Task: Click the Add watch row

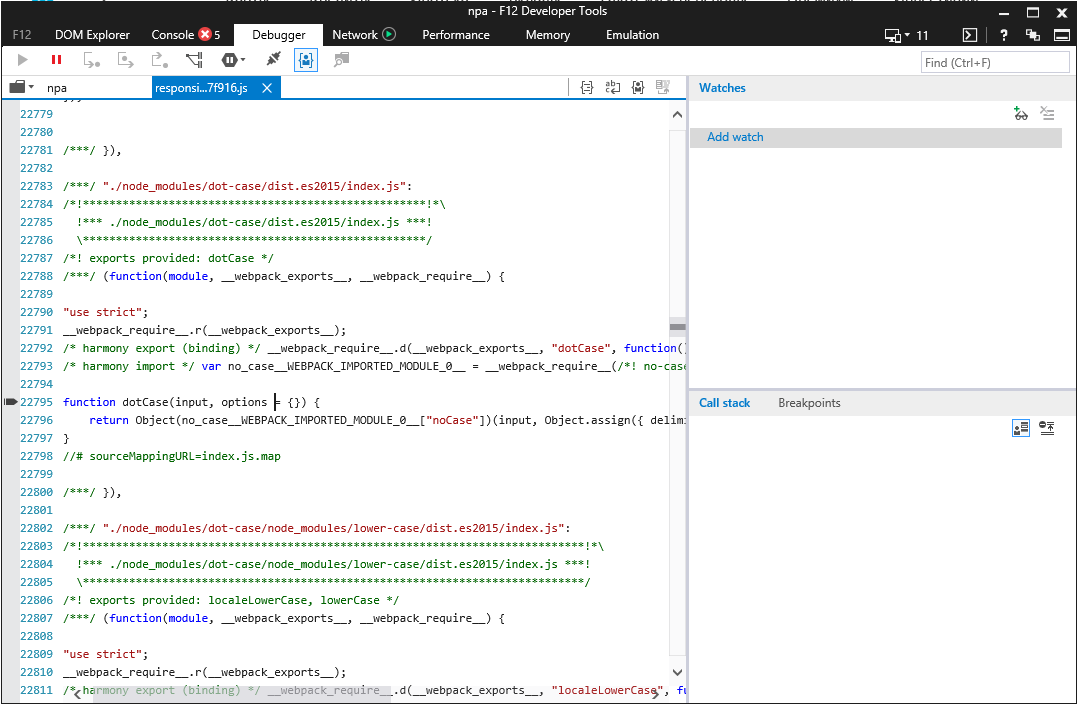Action: coord(876,137)
